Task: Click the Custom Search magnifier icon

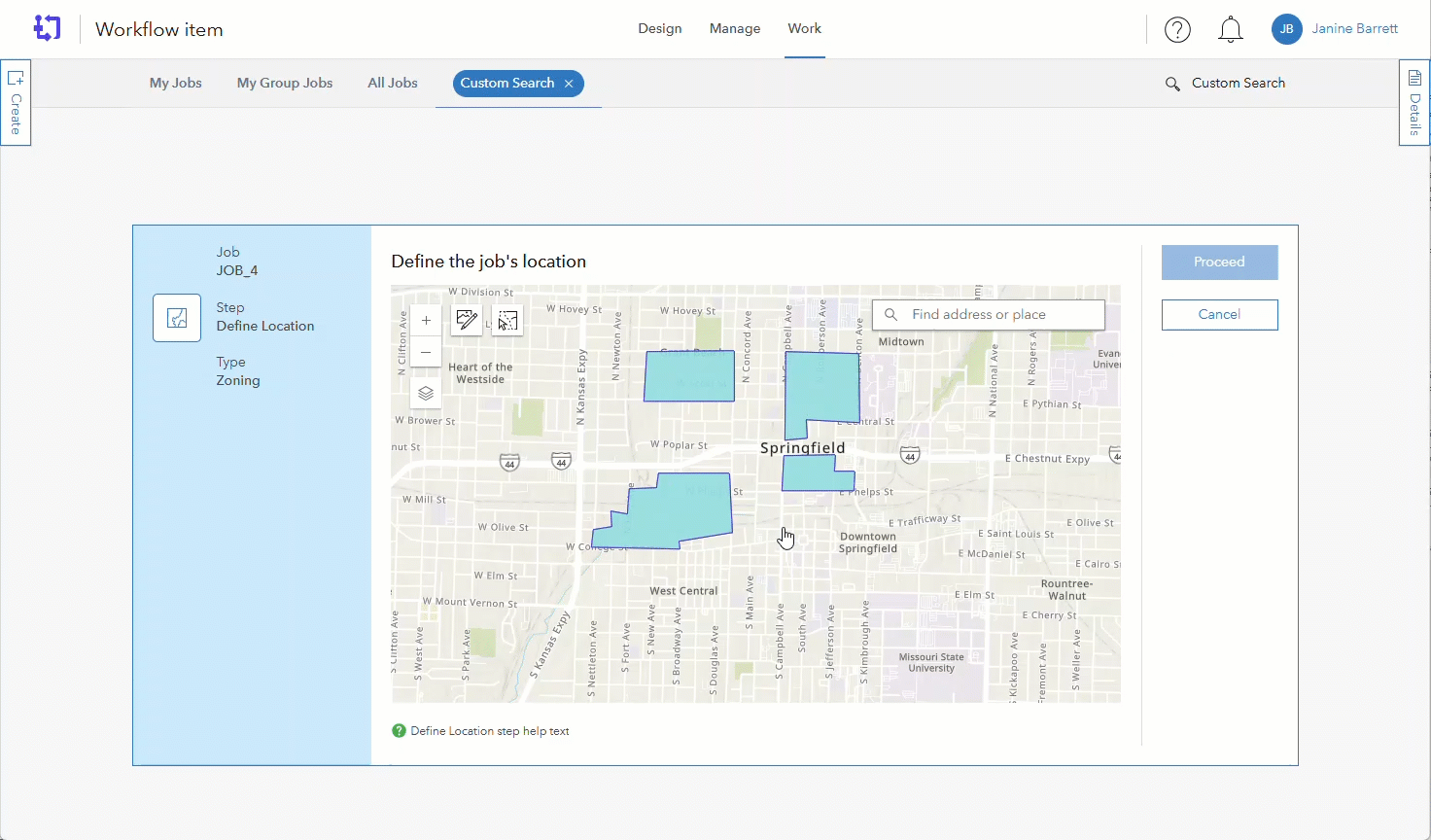Action: click(x=1172, y=84)
